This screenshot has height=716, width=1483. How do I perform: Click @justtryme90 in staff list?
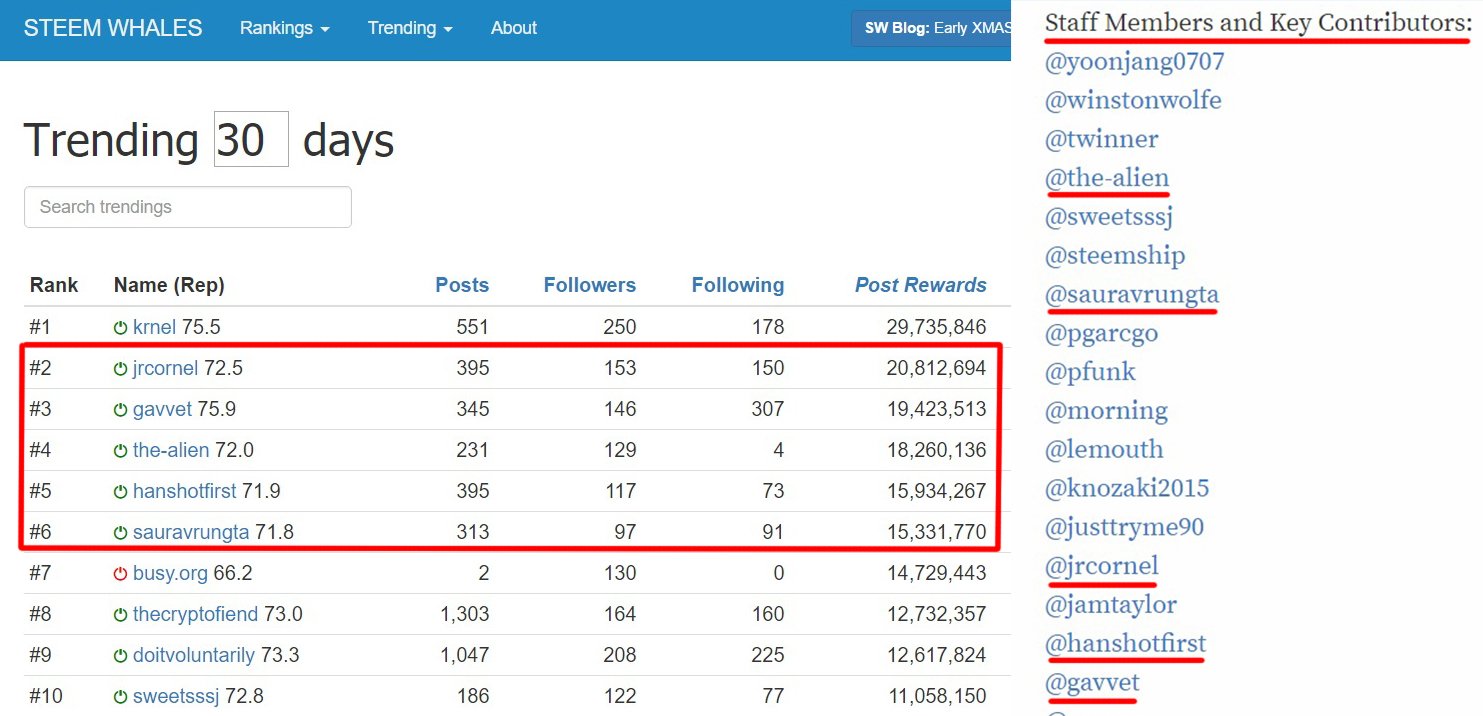[1124, 528]
